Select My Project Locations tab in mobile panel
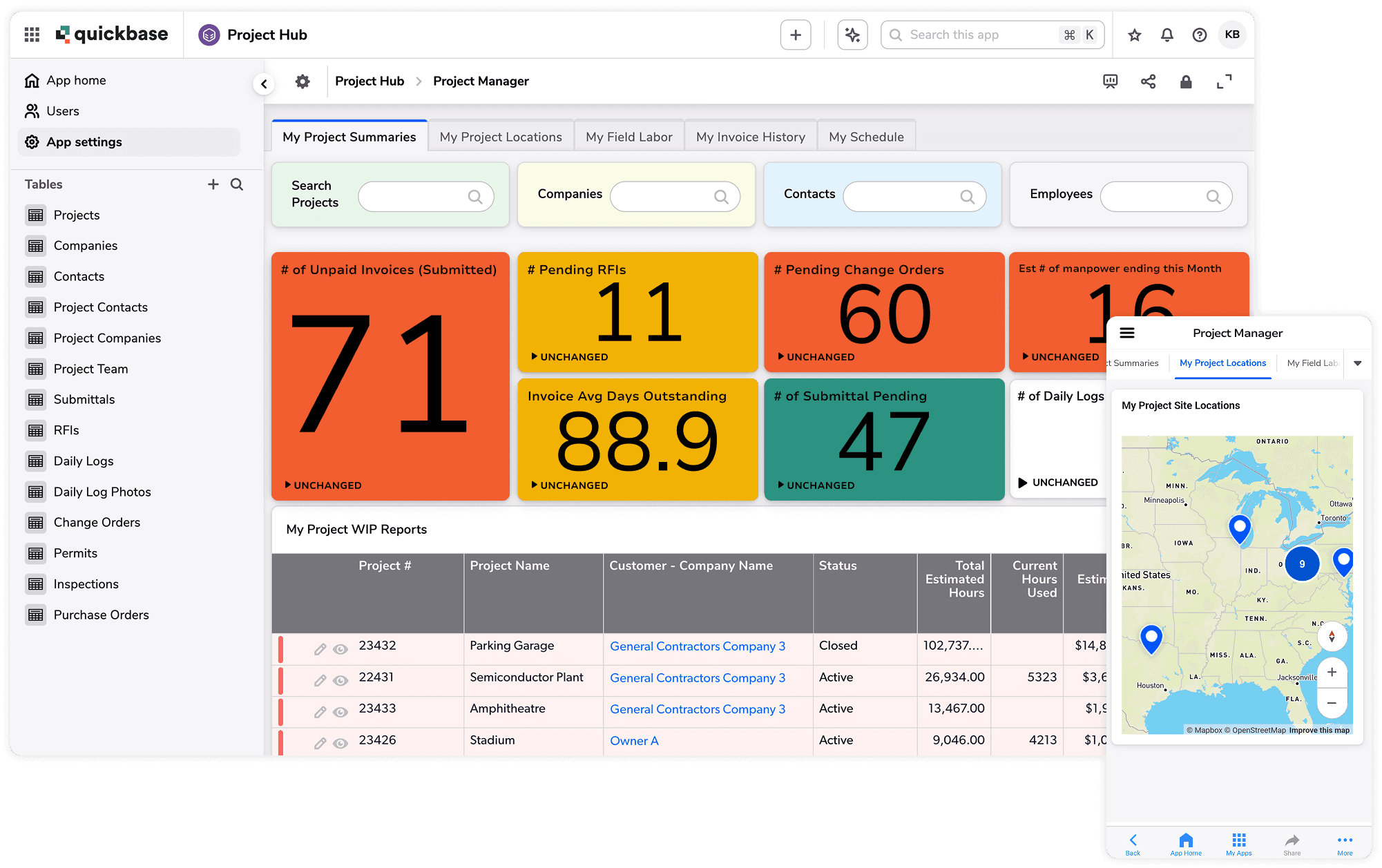1382x868 pixels. click(1222, 363)
